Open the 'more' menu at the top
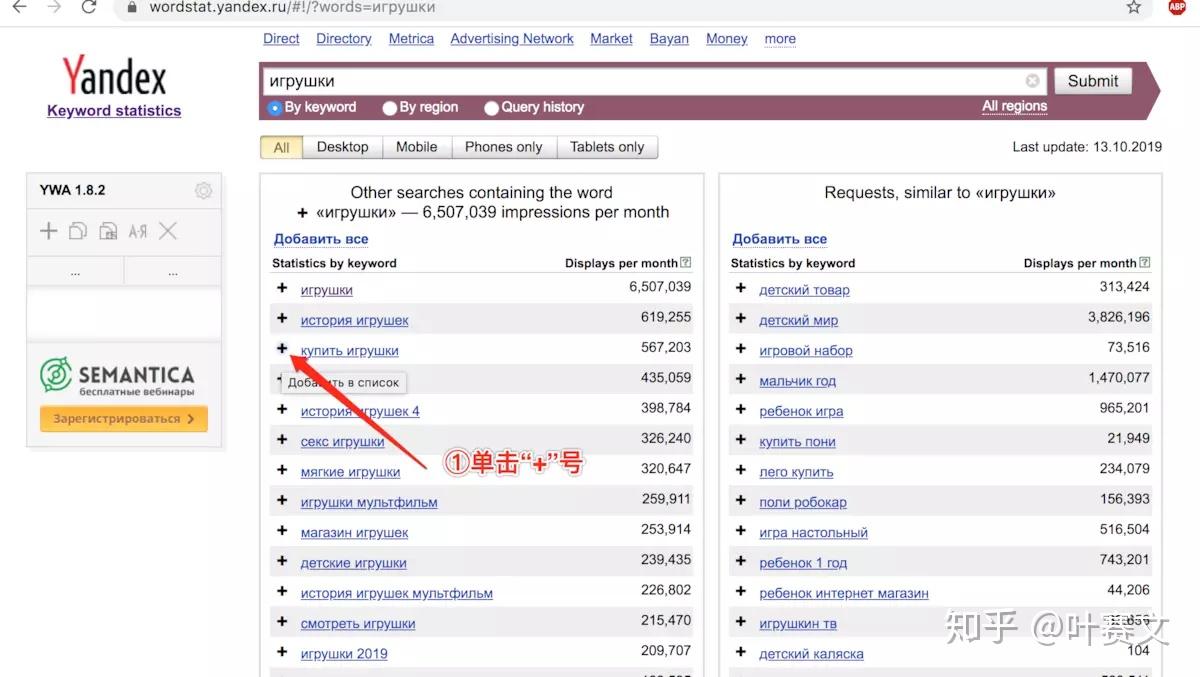The image size is (1200, 677). coord(779,38)
